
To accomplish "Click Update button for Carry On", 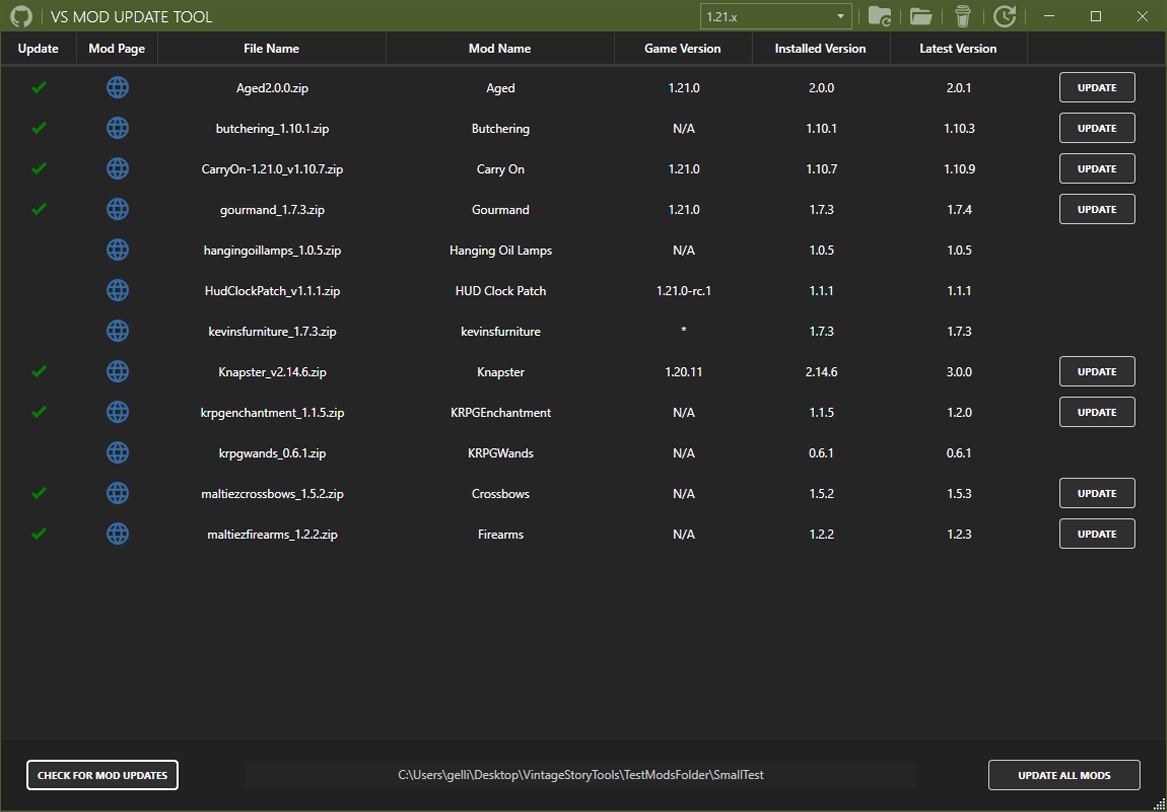I will tap(1096, 169).
